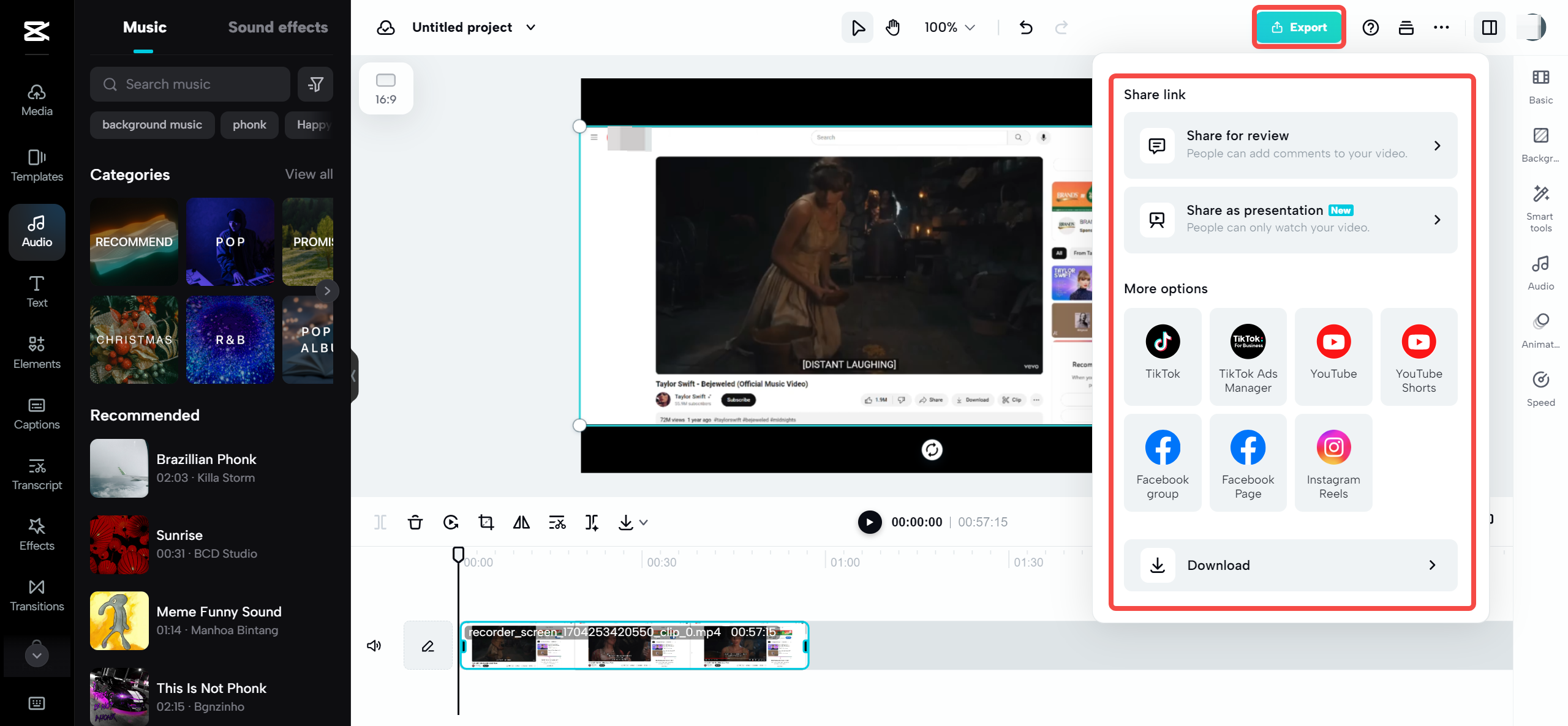
Task: Open the Effects panel
Action: tap(36, 533)
